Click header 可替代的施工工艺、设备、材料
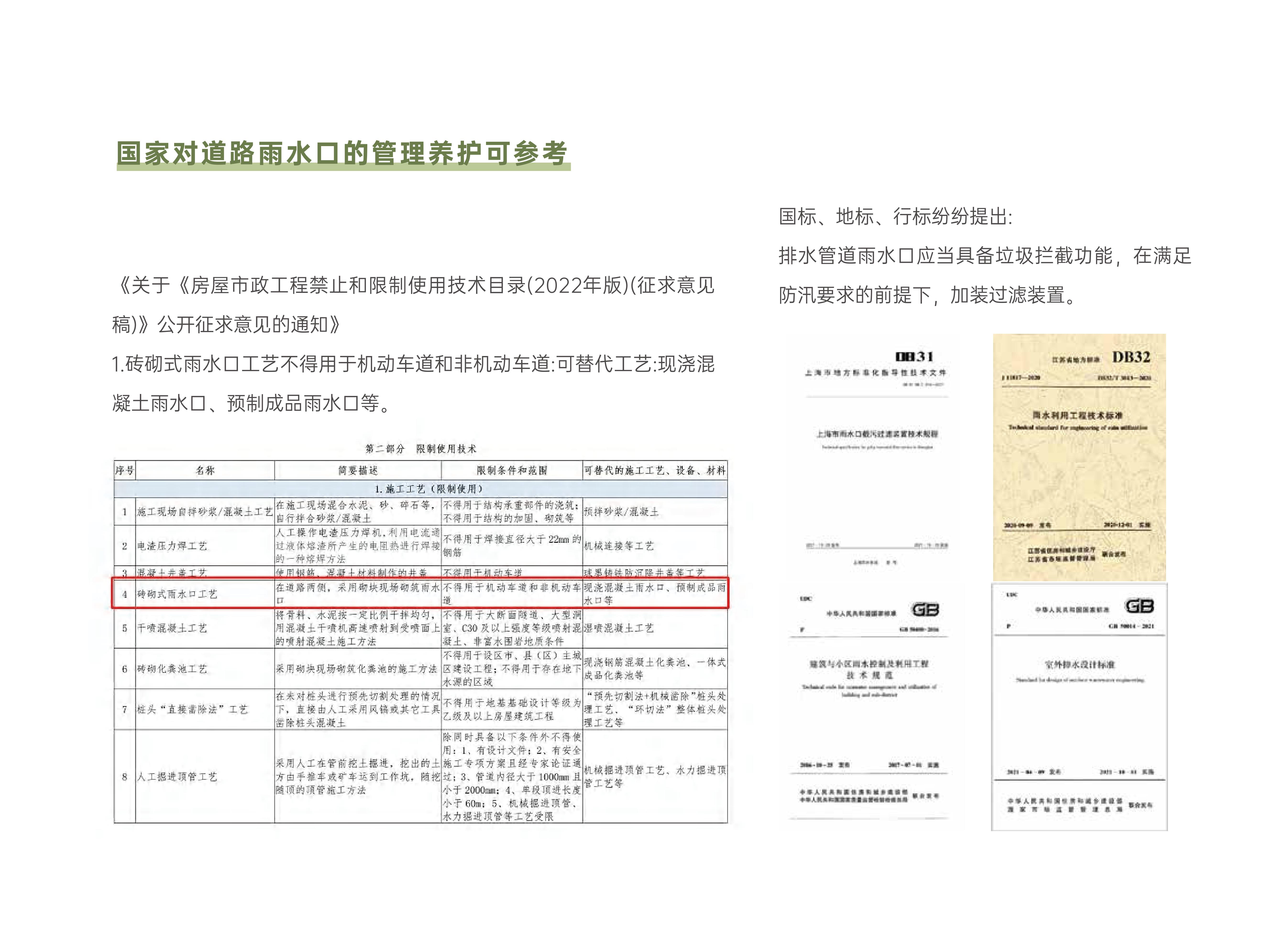This screenshot has height=949, width=1288. tap(655, 471)
